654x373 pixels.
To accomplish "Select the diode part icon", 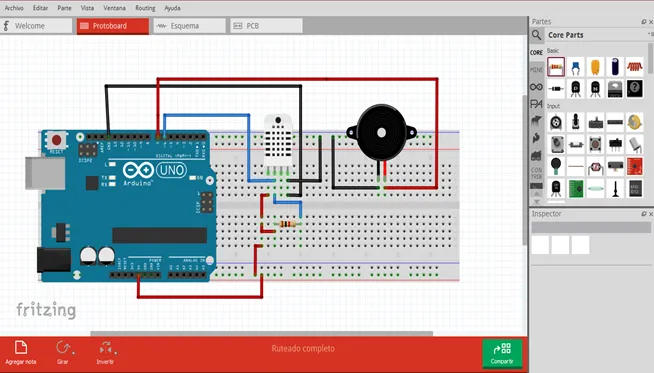I will point(556,89).
